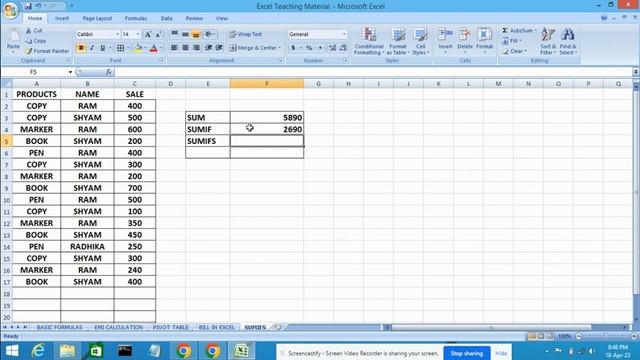The height and width of the screenshot is (360, 640).
Task: Open File Explorer from taskbar
Action: (67, 351)
